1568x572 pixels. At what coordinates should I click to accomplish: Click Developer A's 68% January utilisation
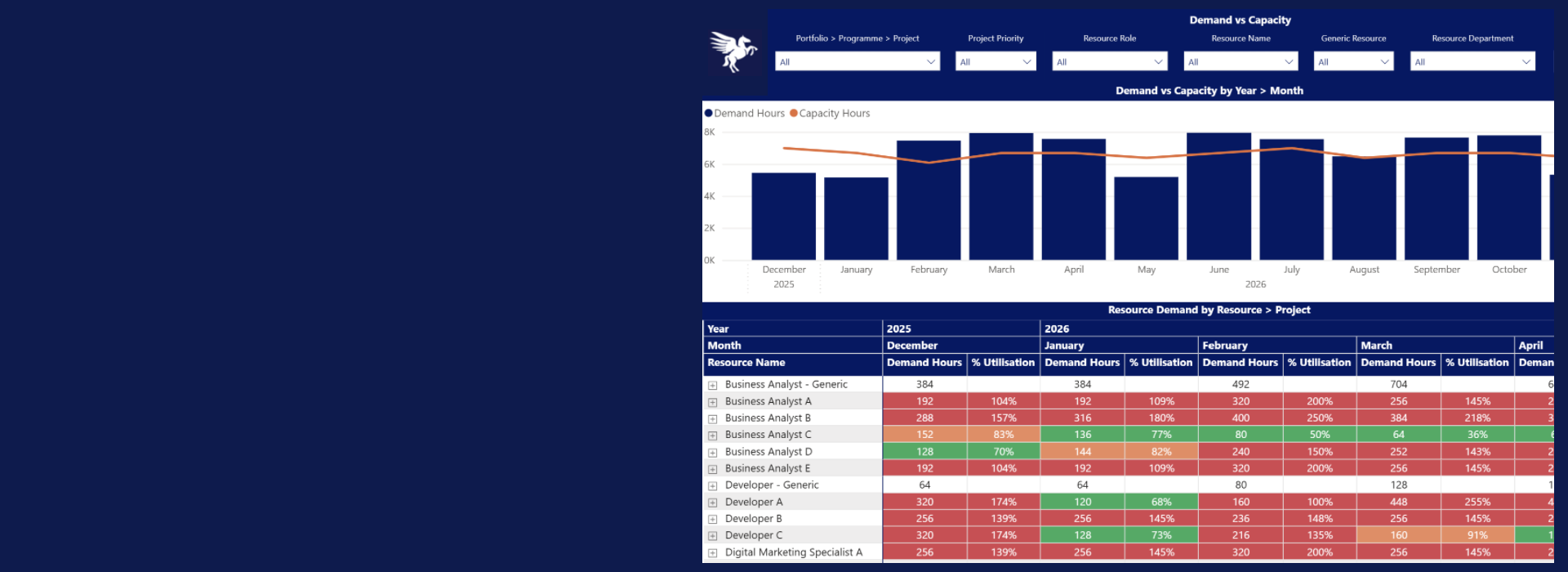1161,503
